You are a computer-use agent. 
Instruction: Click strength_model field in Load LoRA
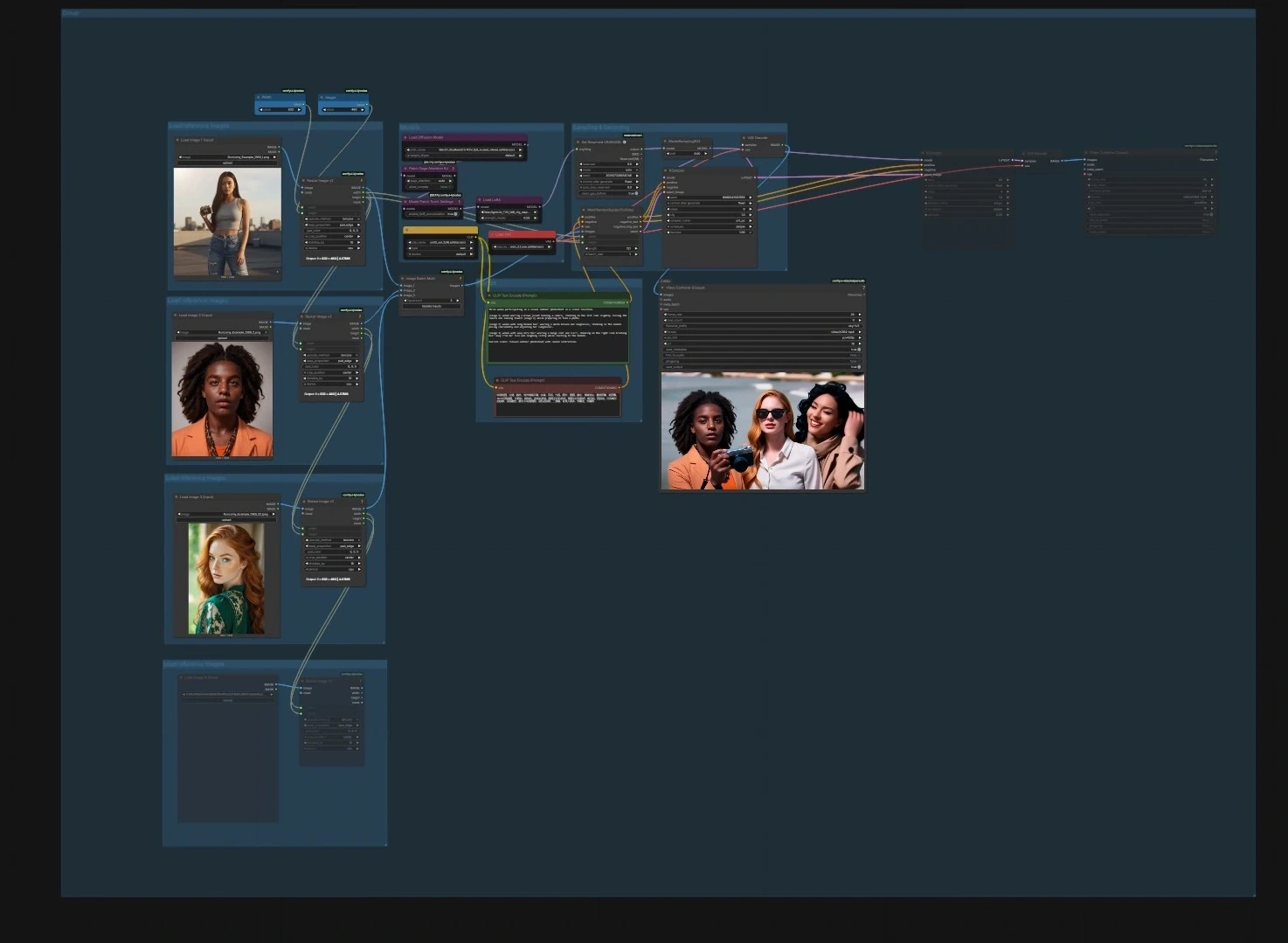[x=509, y=218]
